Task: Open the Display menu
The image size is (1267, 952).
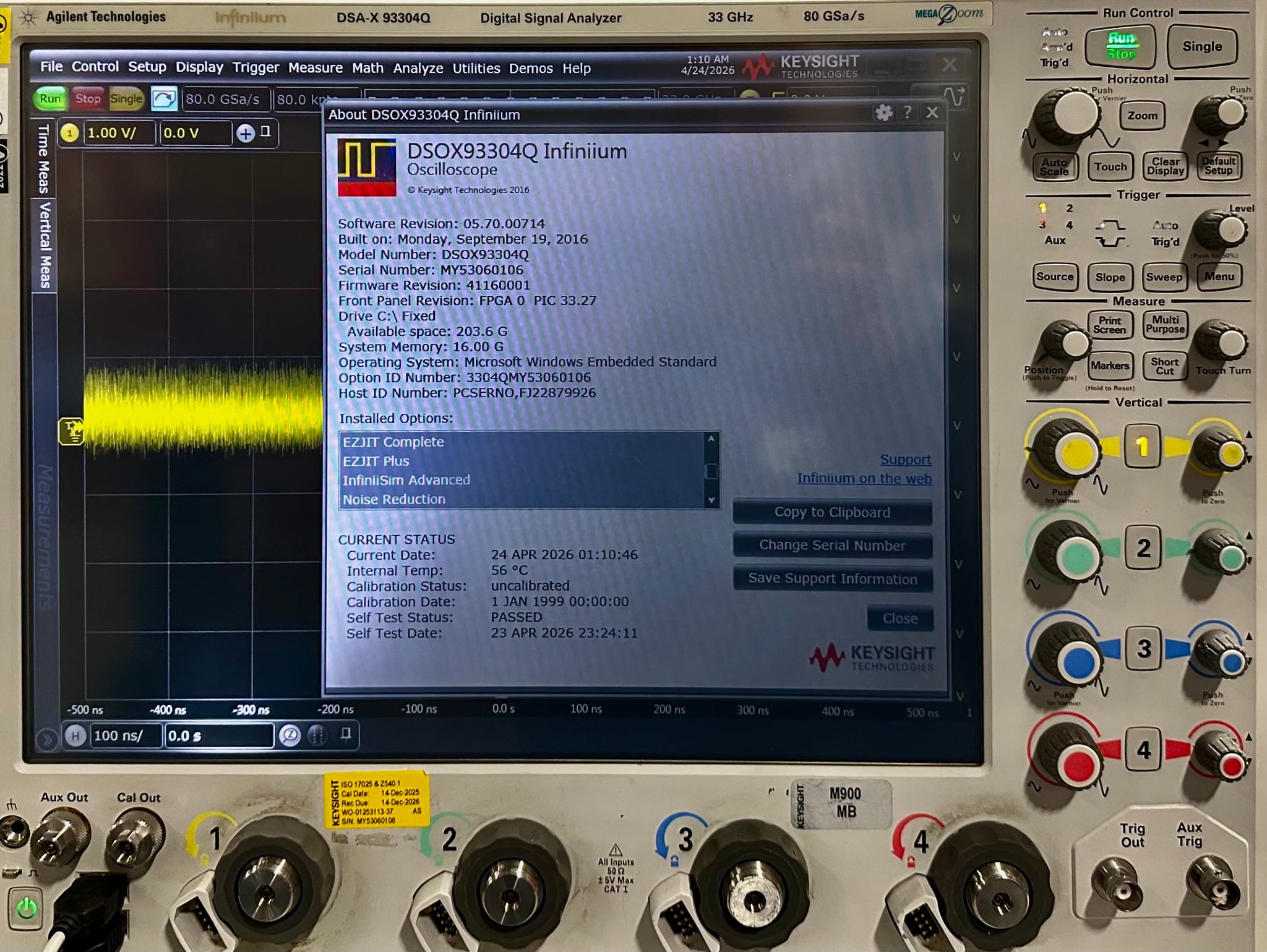Action: tap(199, 67)
